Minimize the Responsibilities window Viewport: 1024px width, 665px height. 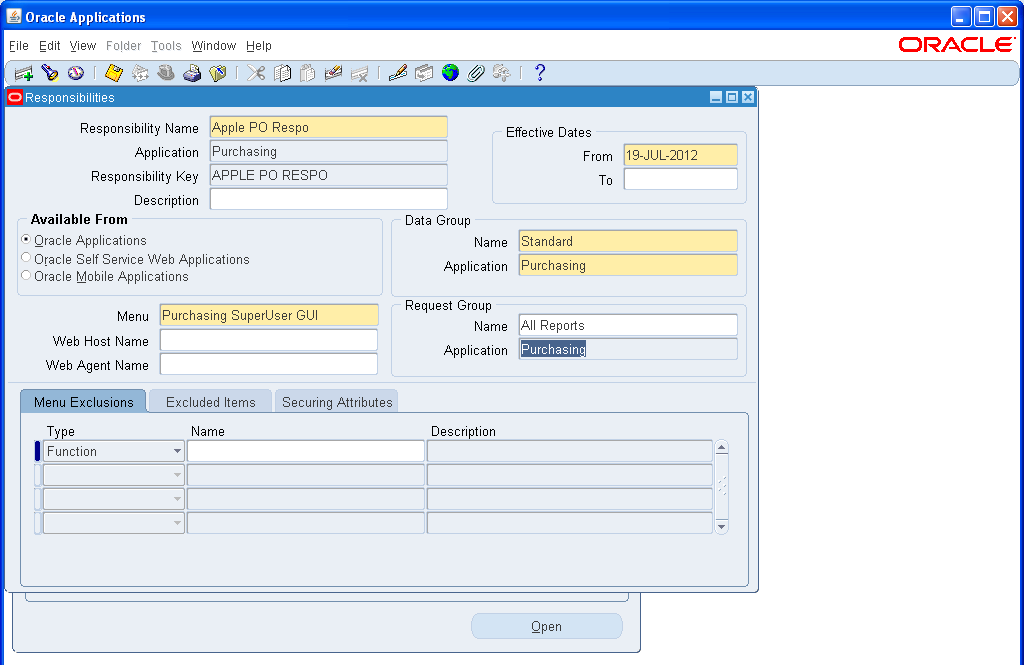(x=716, y=97)
